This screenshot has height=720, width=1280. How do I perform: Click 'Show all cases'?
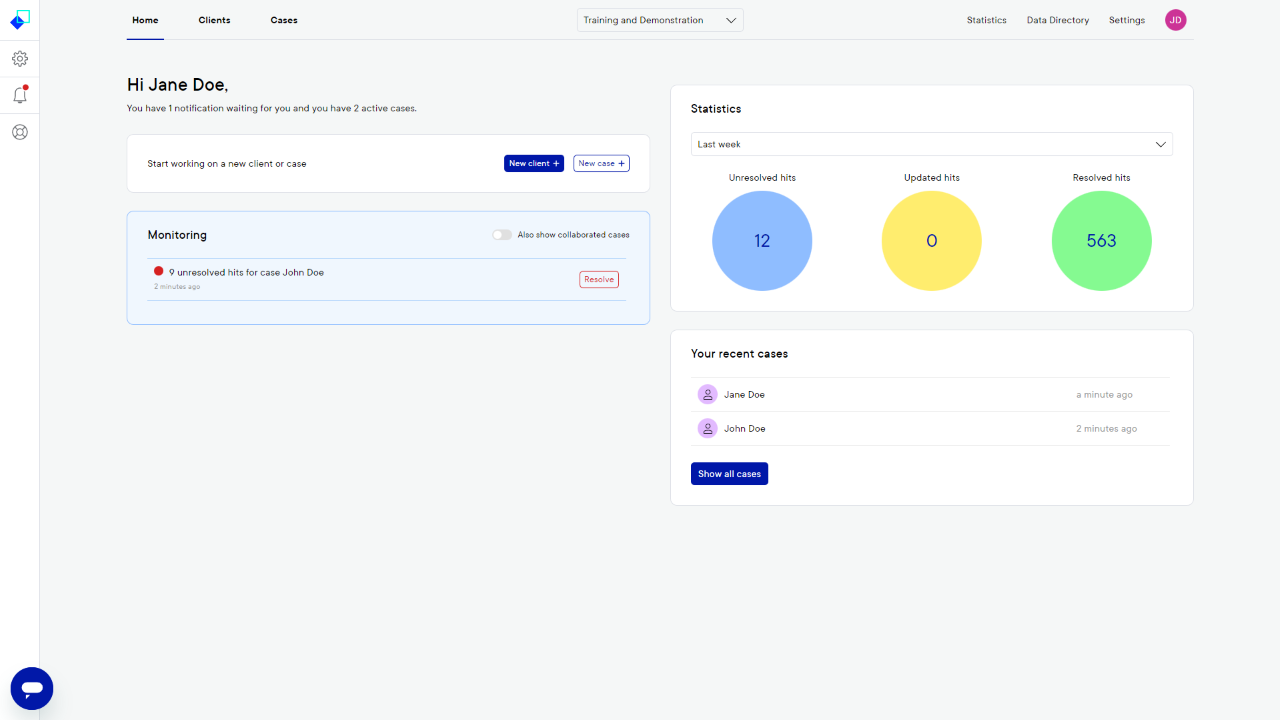tap(729, 473)
